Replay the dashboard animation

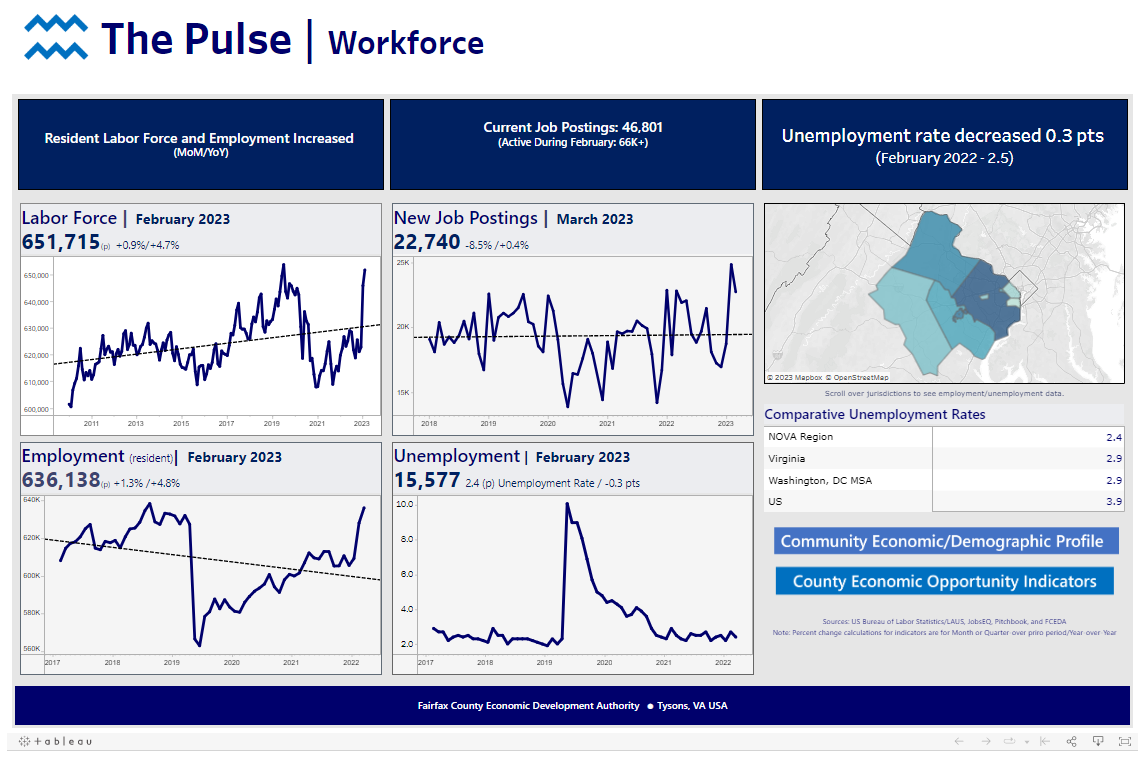pyautogui.click(x=1010, y=741)
